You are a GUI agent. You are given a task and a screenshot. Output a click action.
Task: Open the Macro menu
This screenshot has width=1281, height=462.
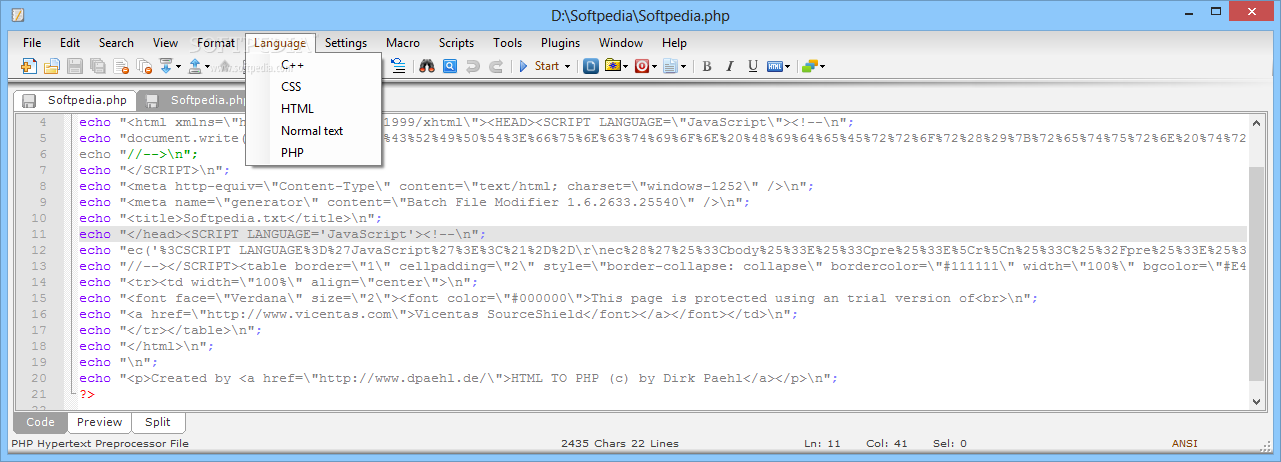[403, 43]
